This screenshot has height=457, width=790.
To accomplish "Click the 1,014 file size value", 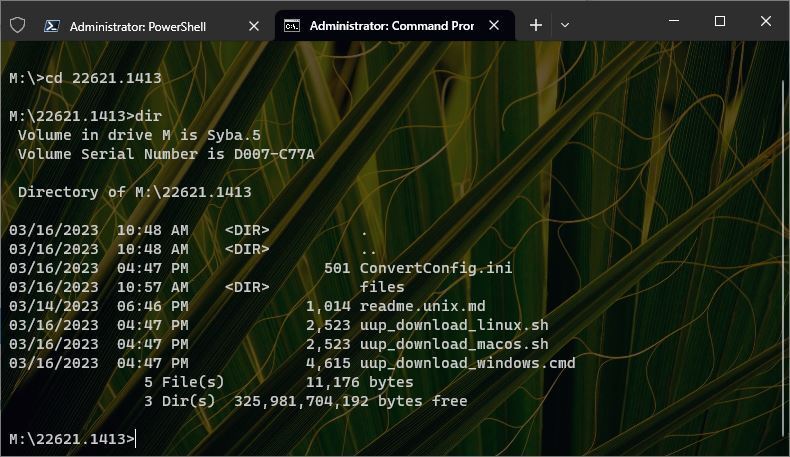I will [x=328, y=306].
